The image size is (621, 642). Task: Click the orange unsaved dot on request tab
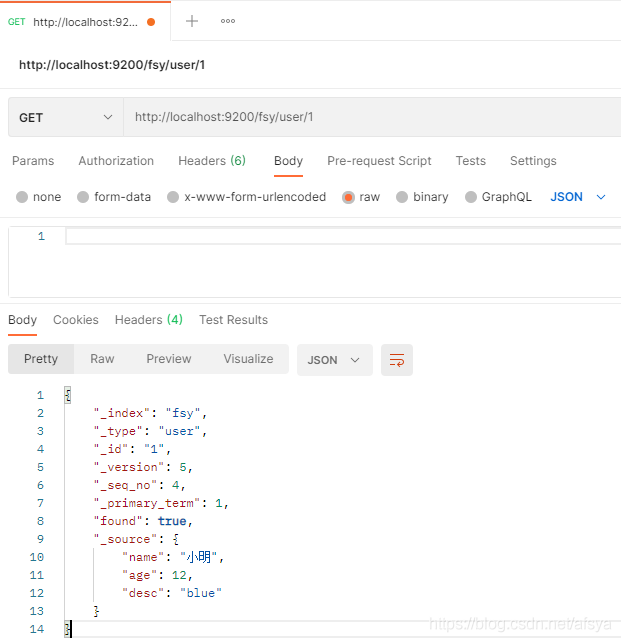(151, 21)
